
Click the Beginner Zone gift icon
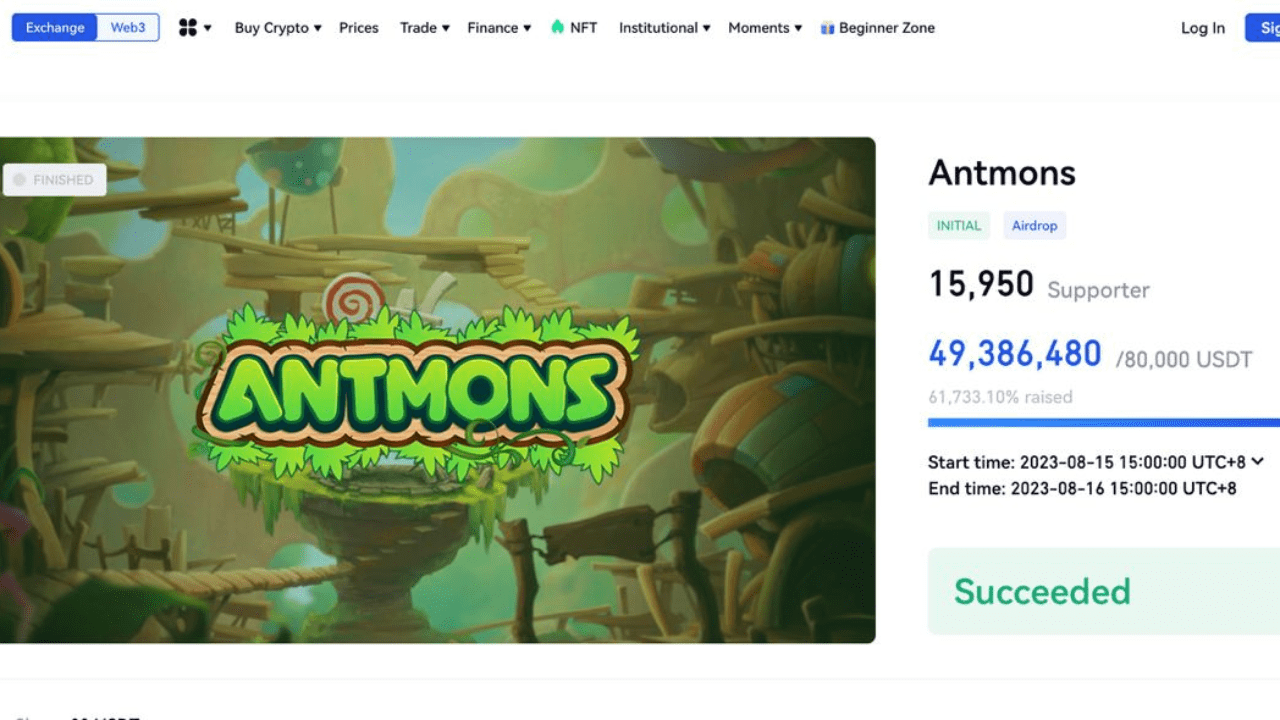(827, 28)
